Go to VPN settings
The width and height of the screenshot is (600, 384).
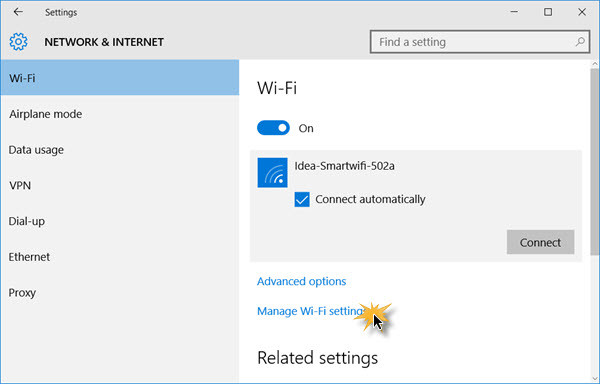coord(120,185)
